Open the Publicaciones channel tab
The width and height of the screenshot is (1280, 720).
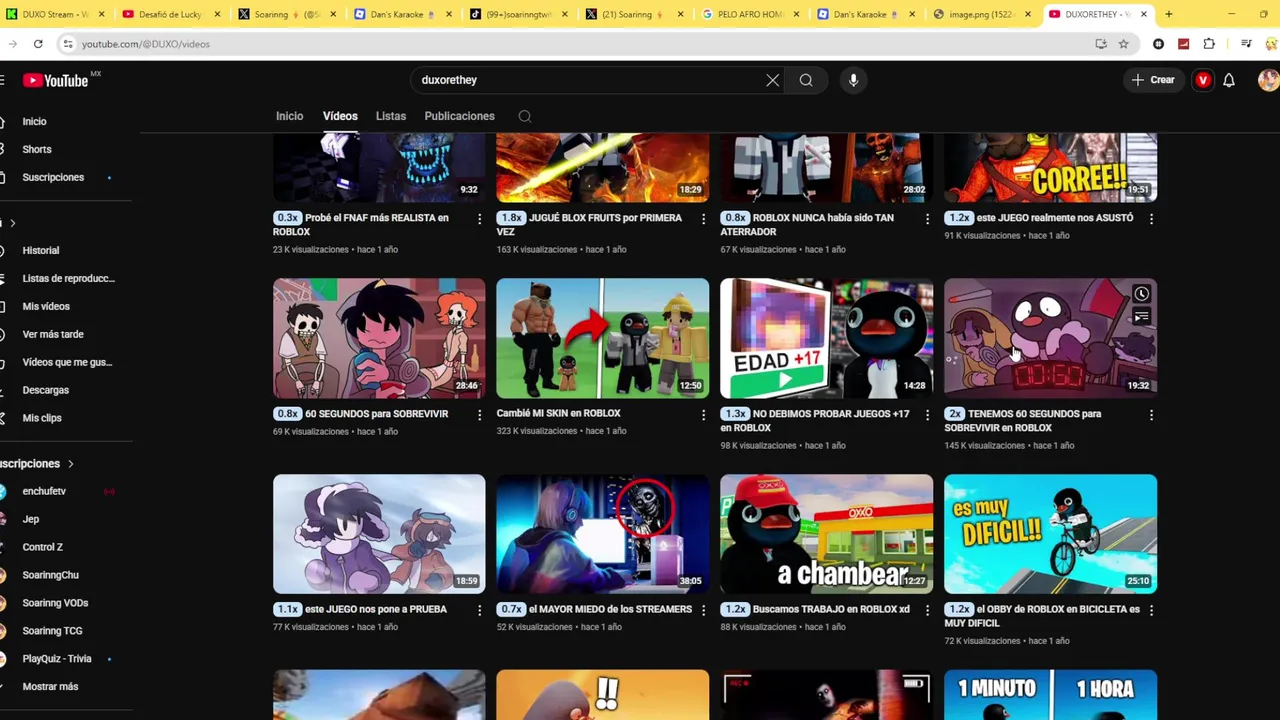[x=459, y=116]
